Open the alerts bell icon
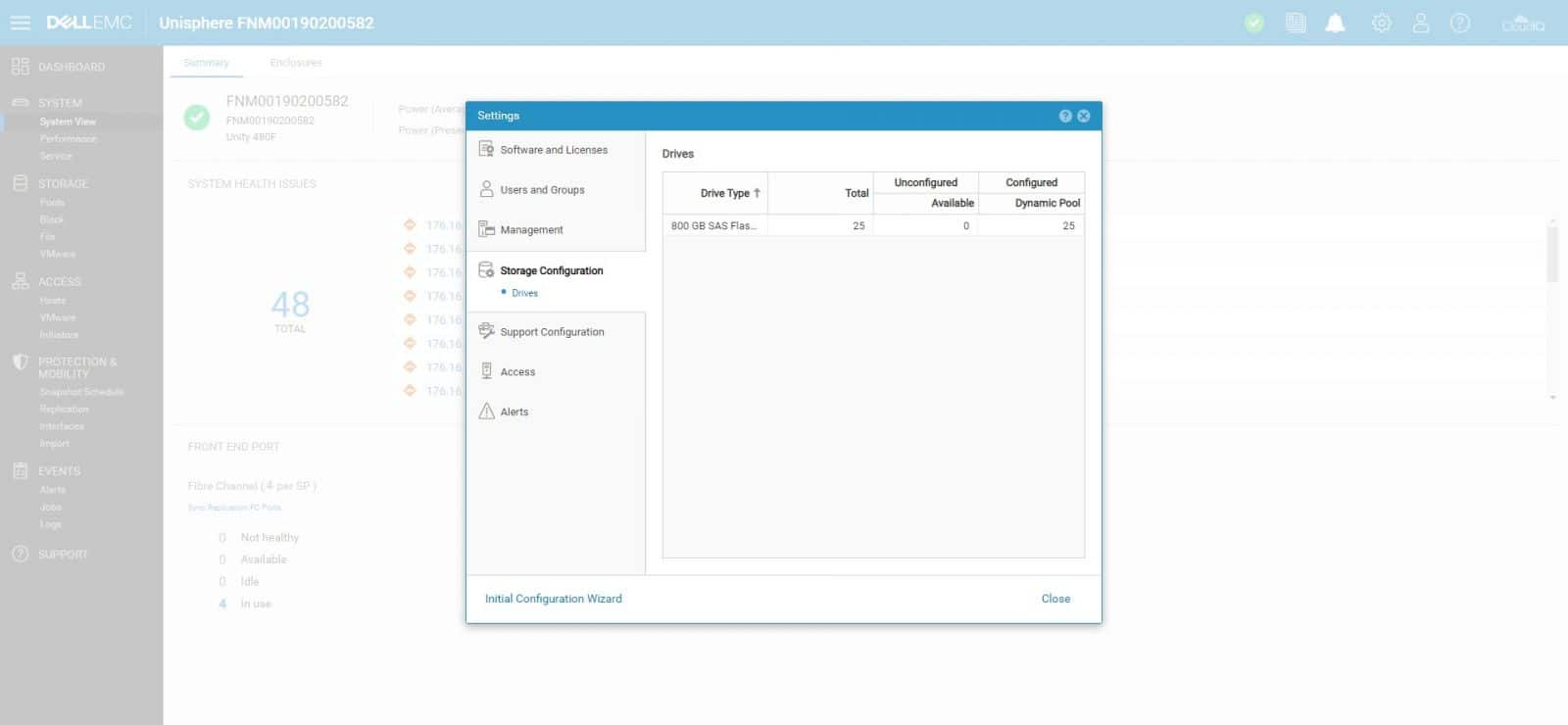 pyautogui.click(x=1335, y=23)
